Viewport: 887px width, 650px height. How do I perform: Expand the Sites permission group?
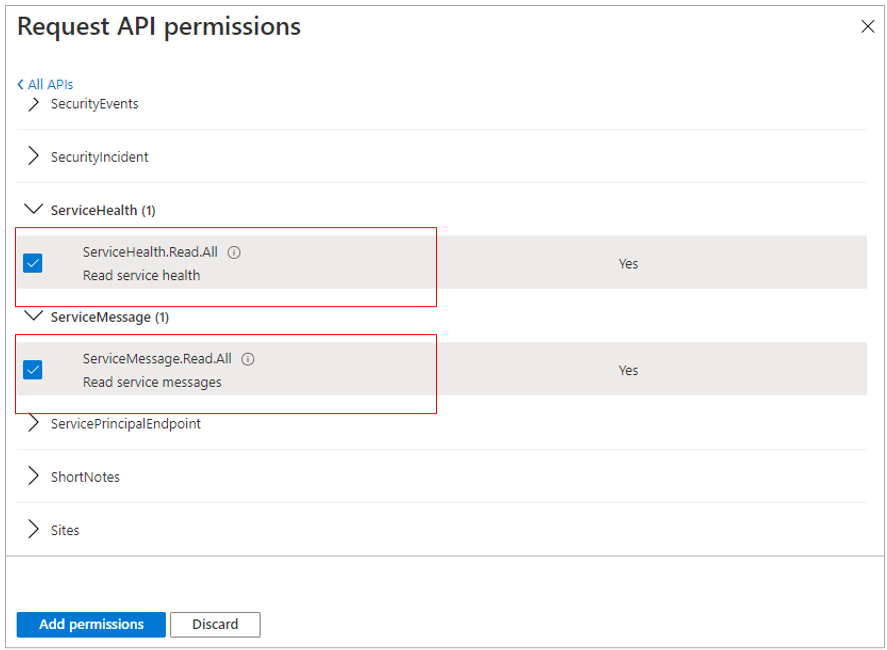(x=33, y=529)
